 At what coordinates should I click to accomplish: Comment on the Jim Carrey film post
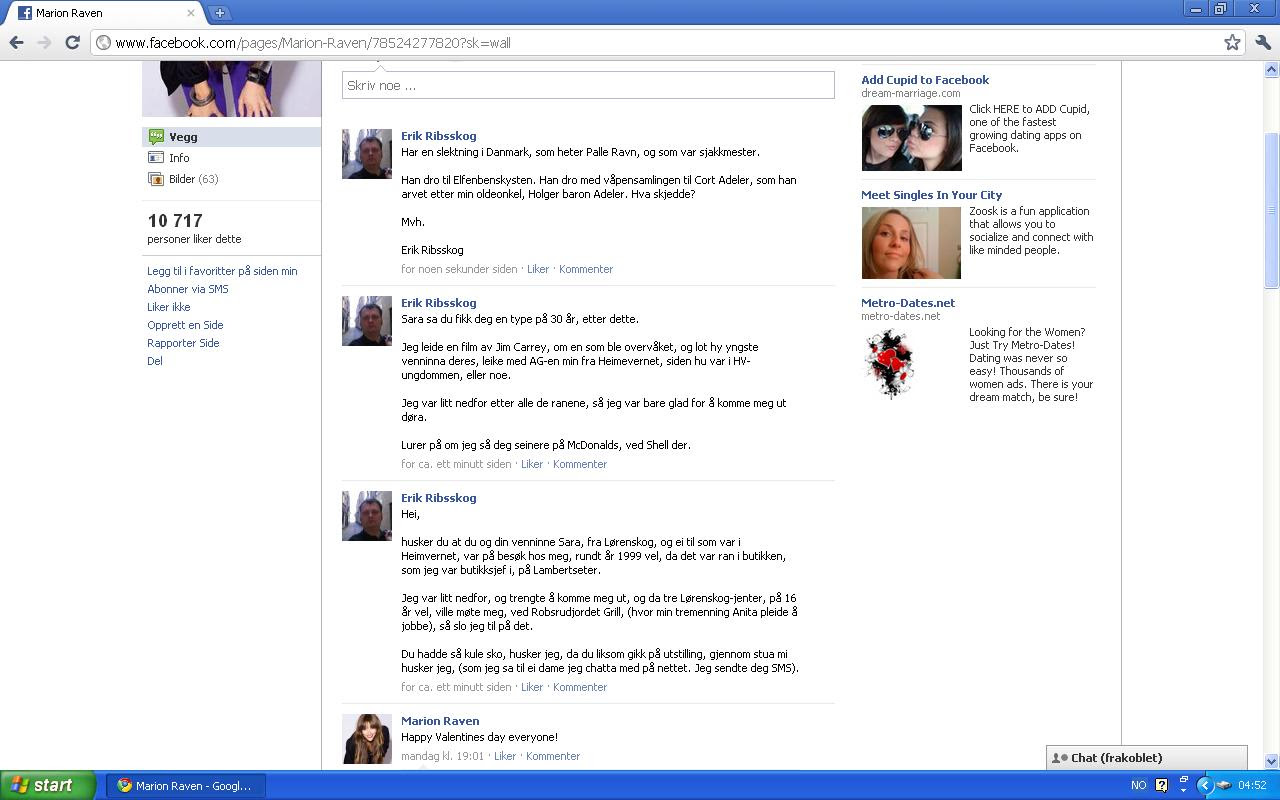click(580, 464)
